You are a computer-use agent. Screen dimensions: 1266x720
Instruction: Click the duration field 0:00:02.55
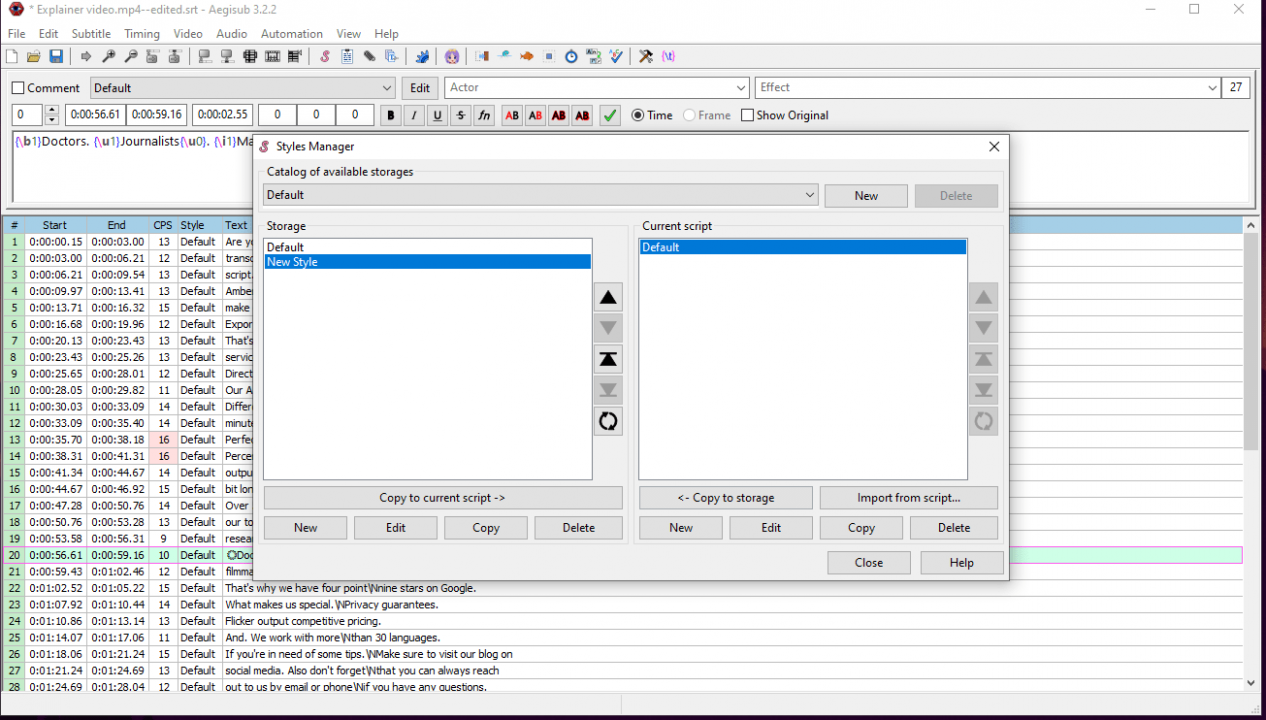(222, 115)
